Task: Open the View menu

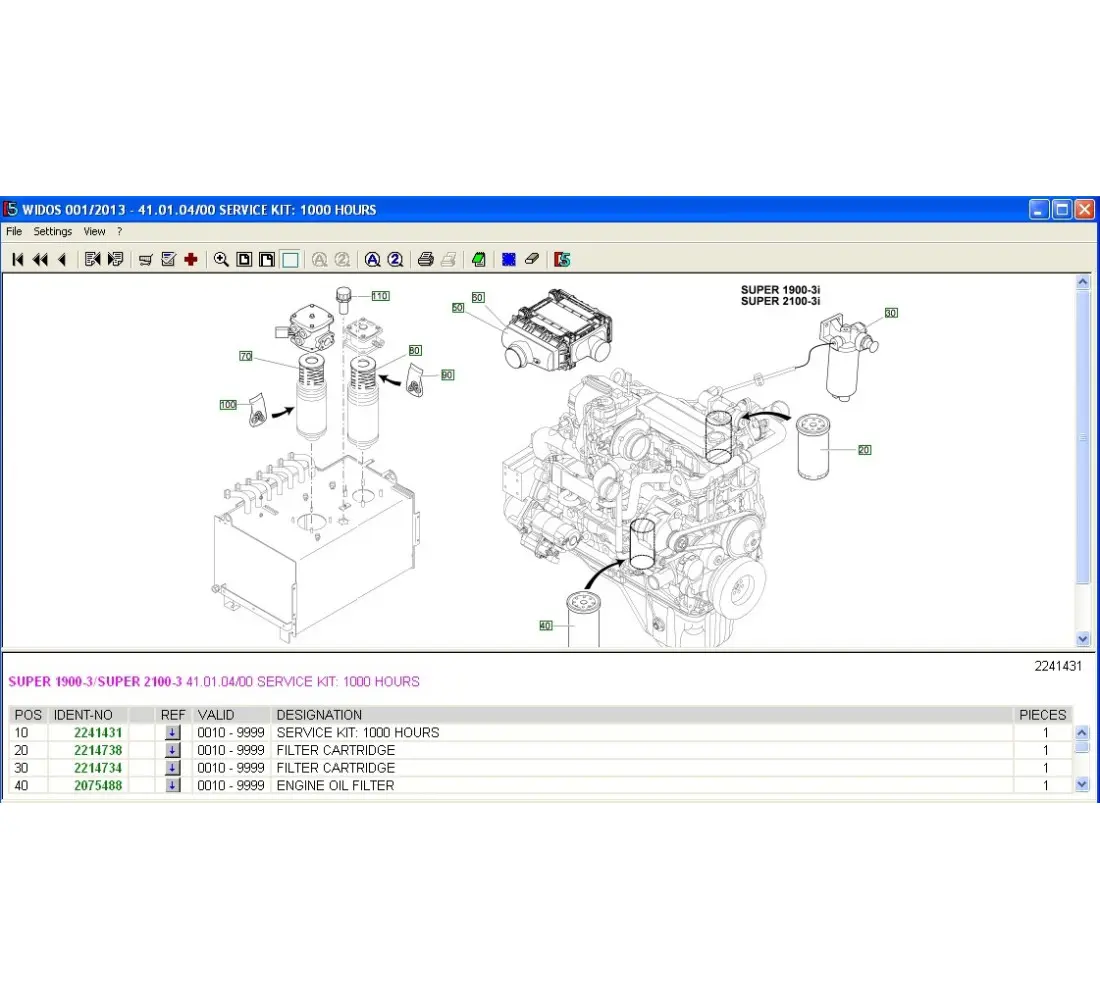Action: coord(95,232)
